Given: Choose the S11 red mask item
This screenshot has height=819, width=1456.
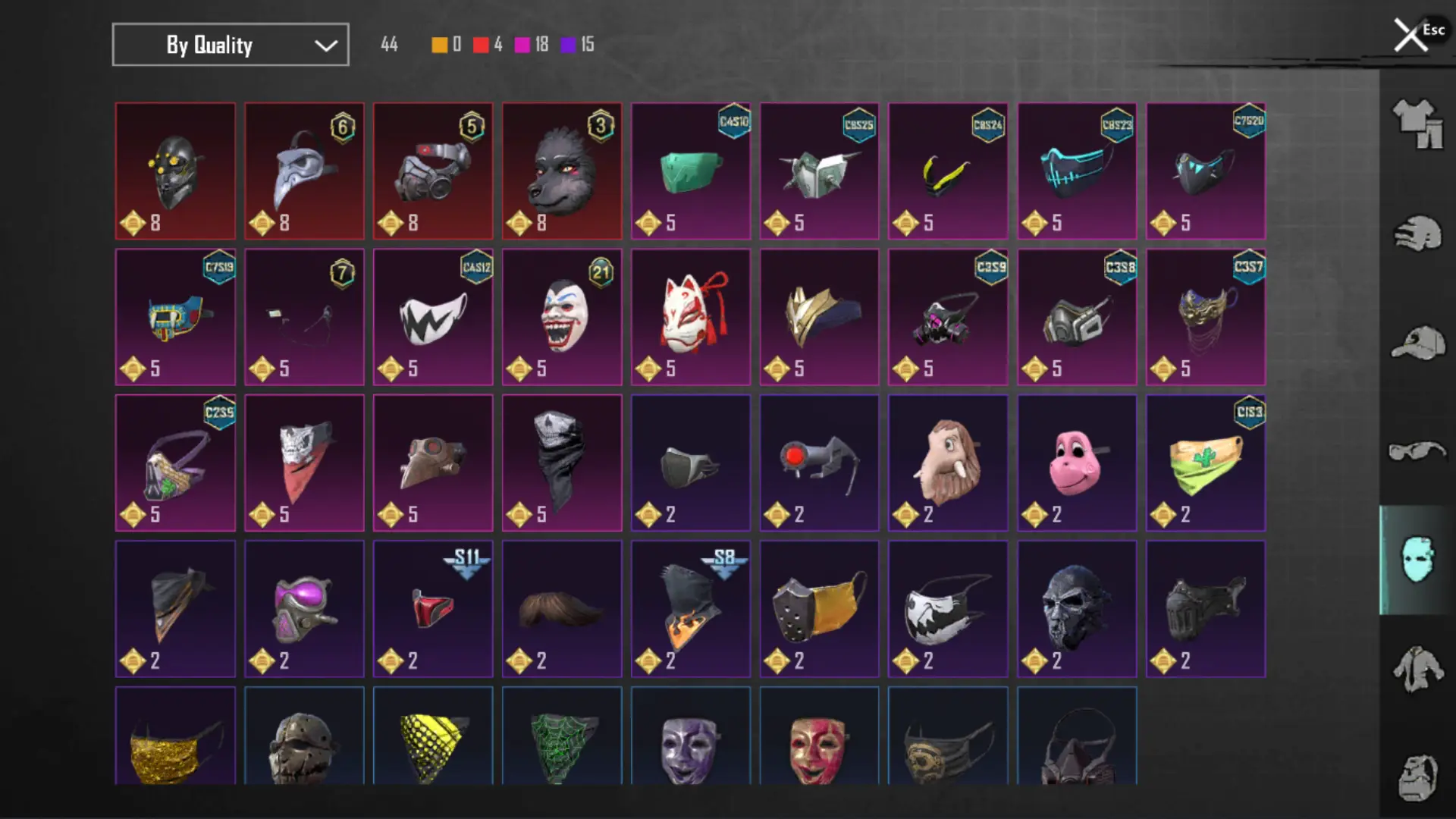Looking at the screenshot, I should coord(433,609).
